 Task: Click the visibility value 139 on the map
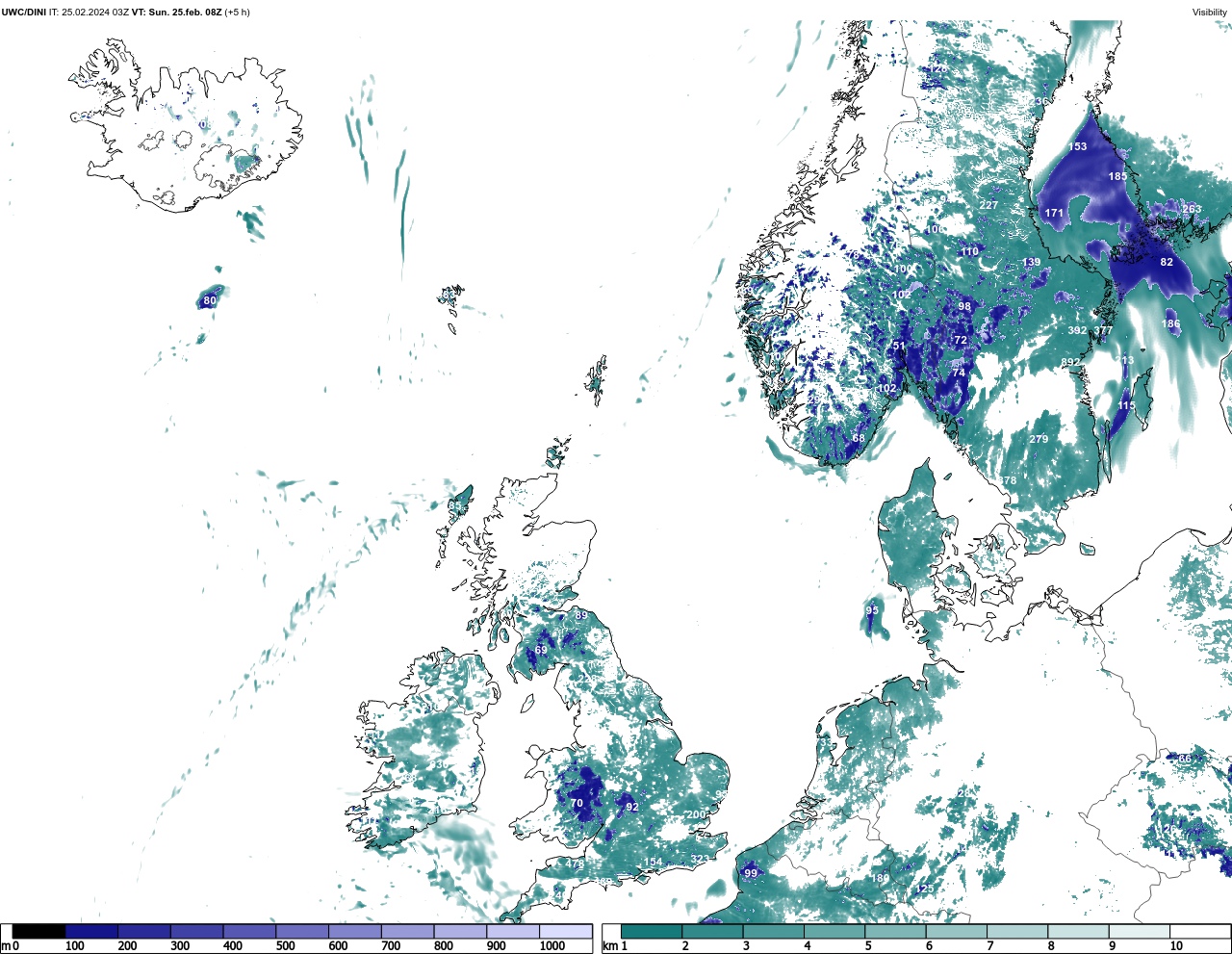click(1031, 262)
